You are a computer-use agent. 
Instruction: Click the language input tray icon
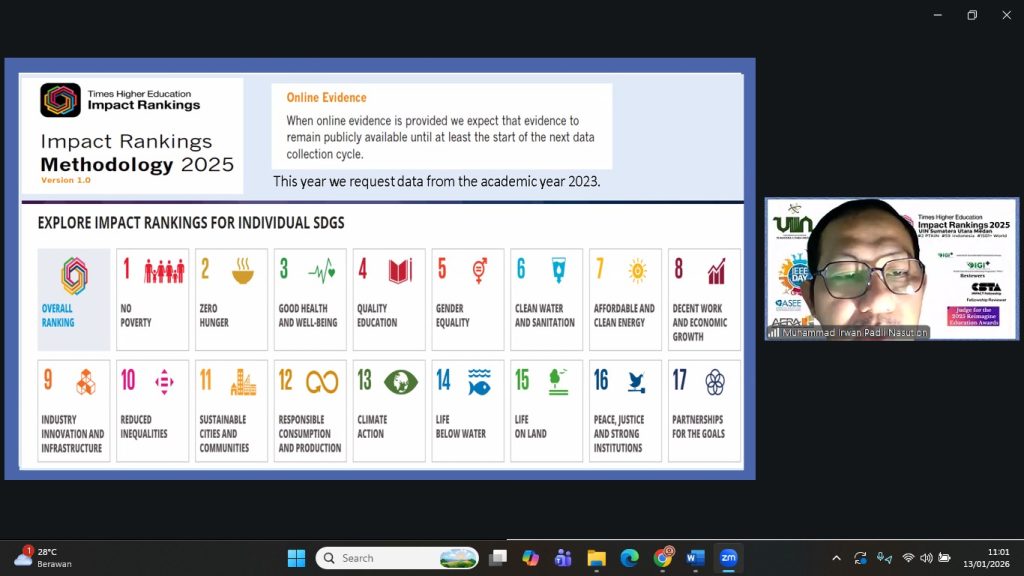[x=884, y=558]
